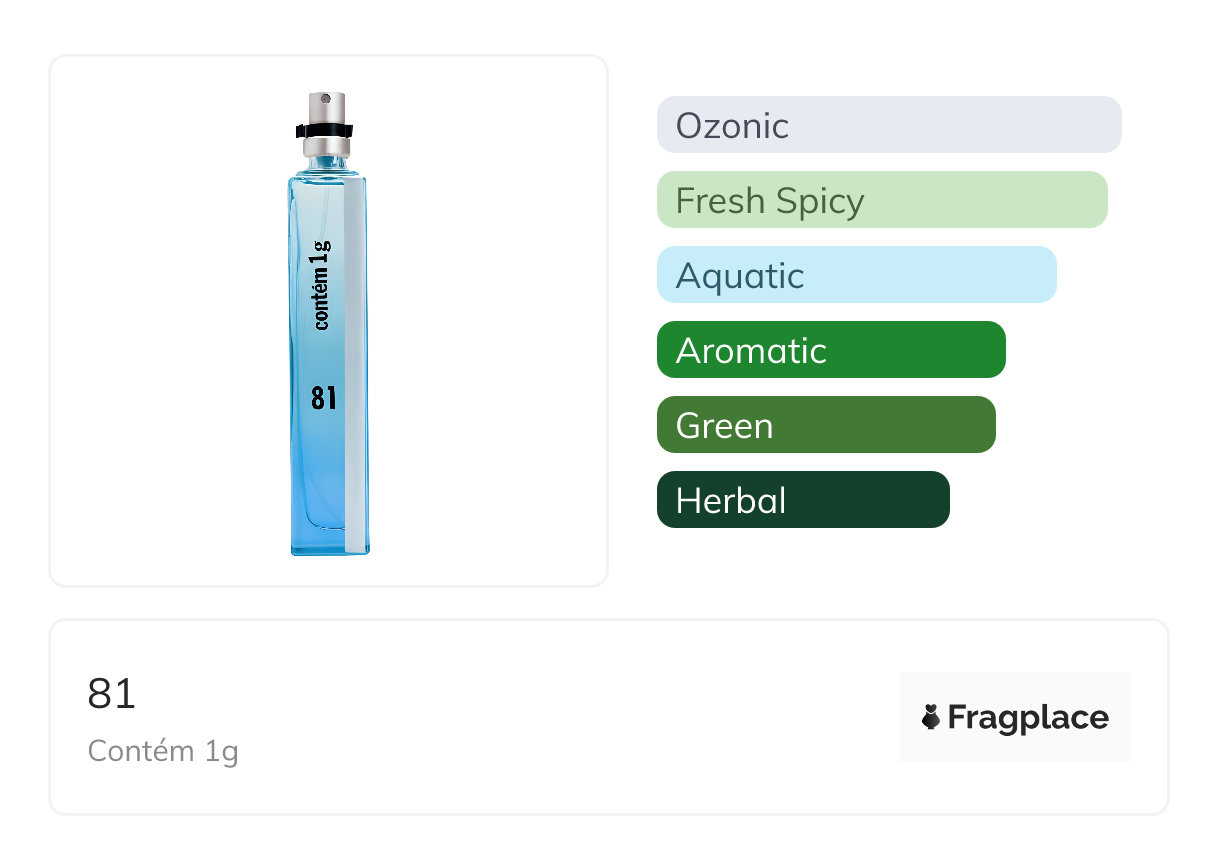
Task: Click the blank area right of the bottle in the image card
Action: [x=490, y=320]
